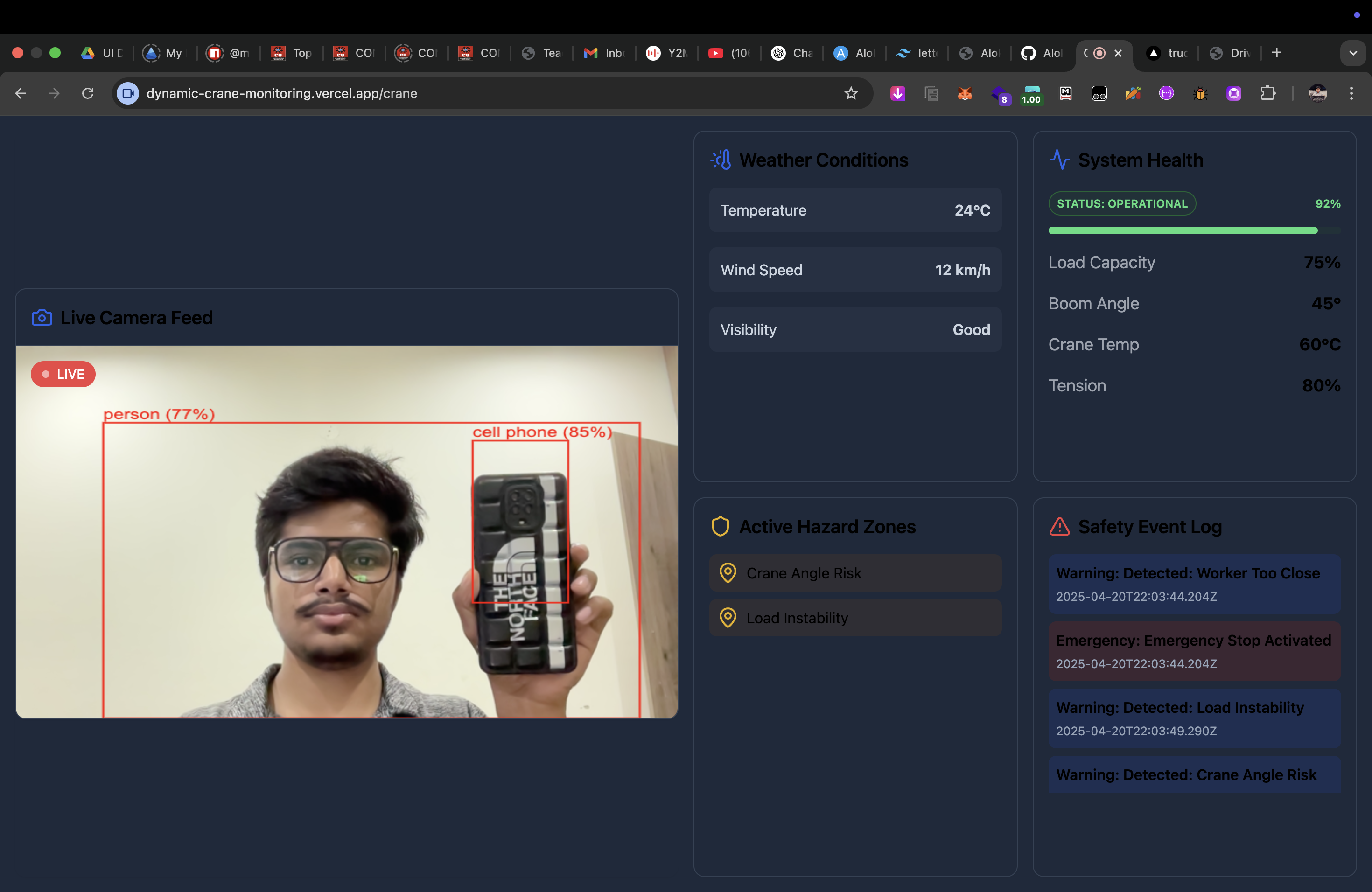
Task: Expand the tab search dropdown chevron
Action: point(1353,53)
